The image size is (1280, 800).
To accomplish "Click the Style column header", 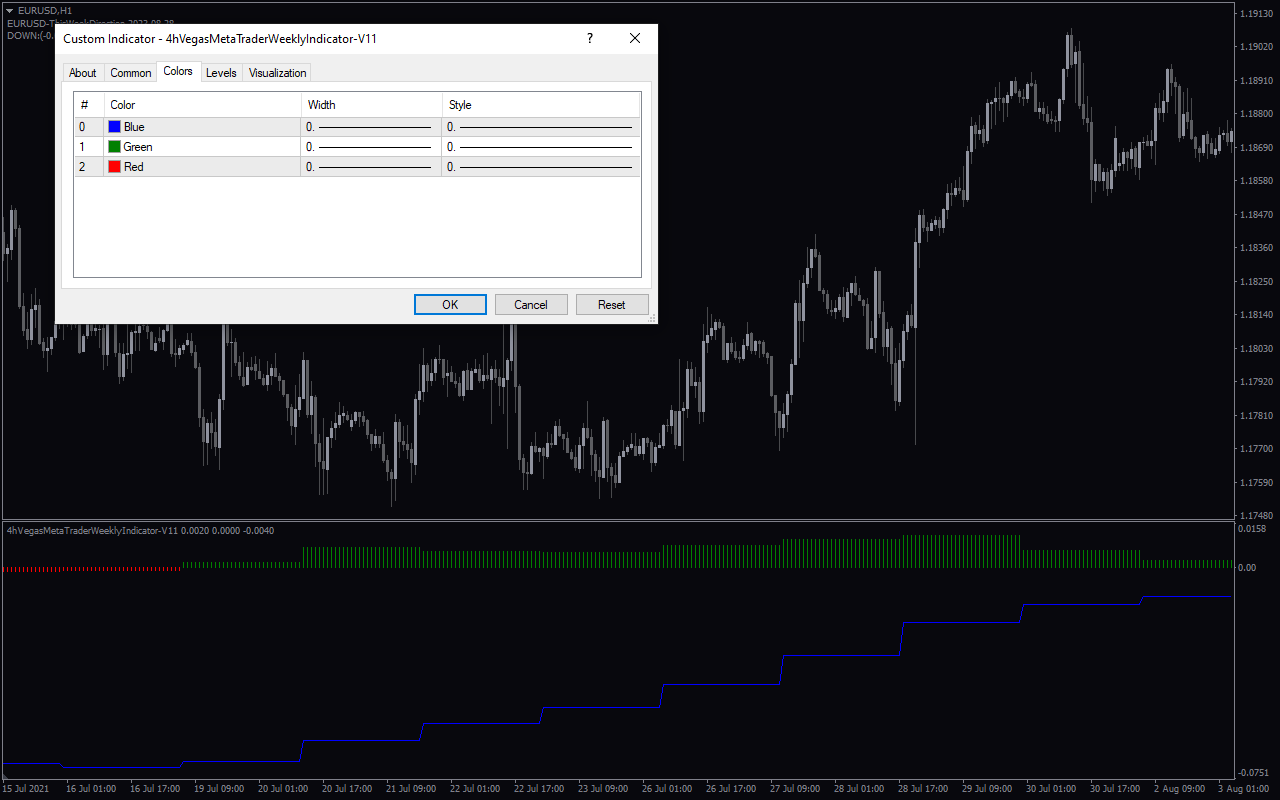I will coord(541,105).
